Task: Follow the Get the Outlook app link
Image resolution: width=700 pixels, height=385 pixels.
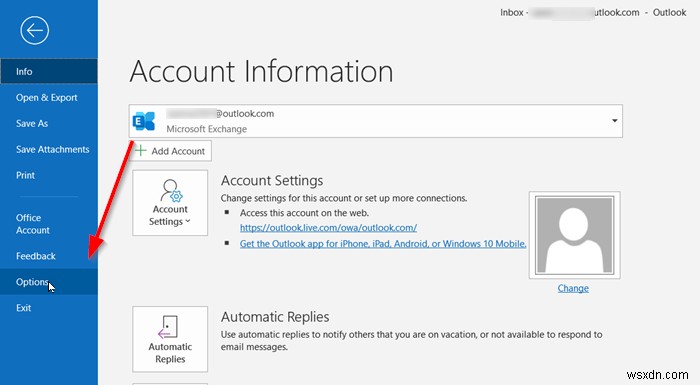Action: point(383,244)
